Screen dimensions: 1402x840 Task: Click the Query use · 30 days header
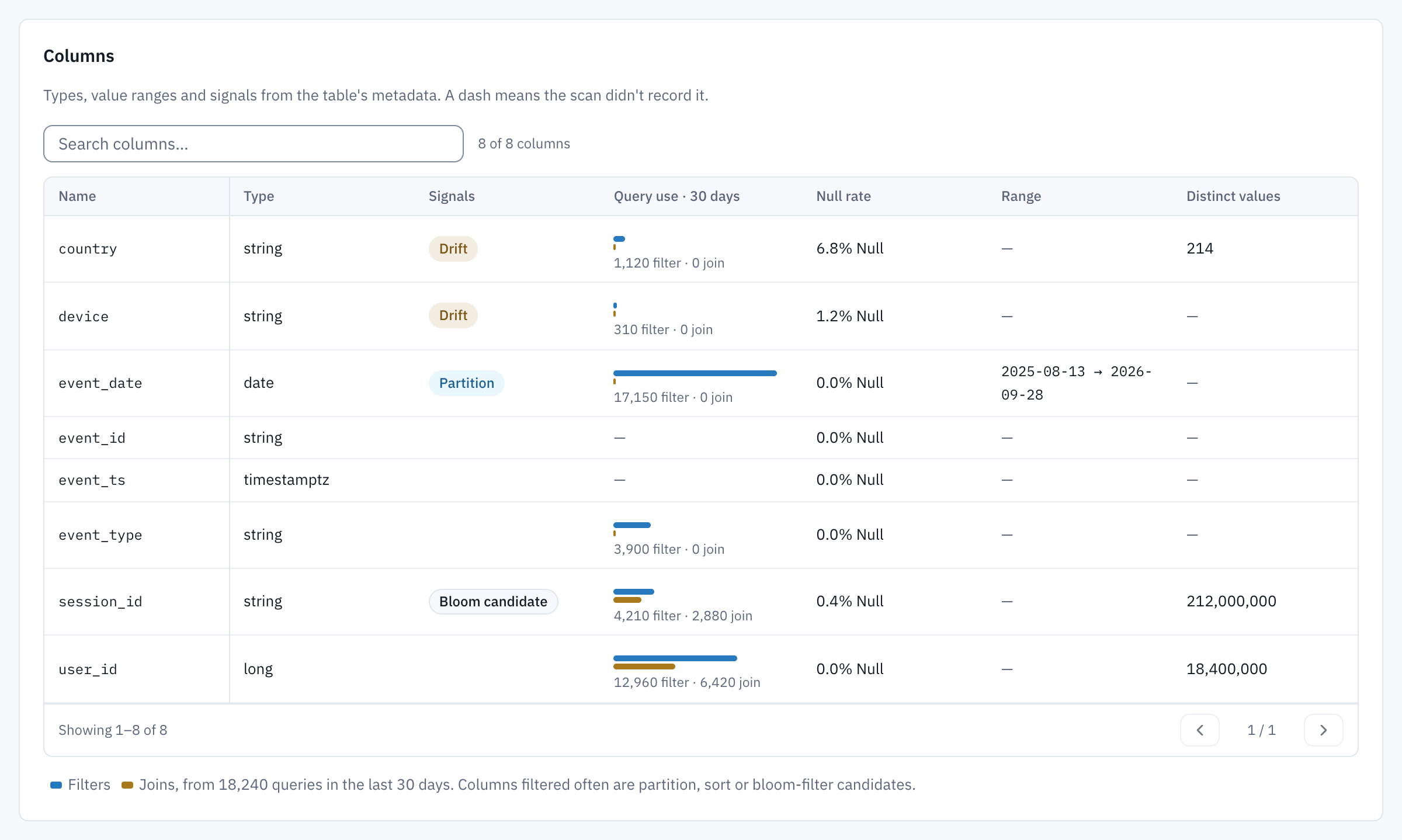(x=676, y=196)
